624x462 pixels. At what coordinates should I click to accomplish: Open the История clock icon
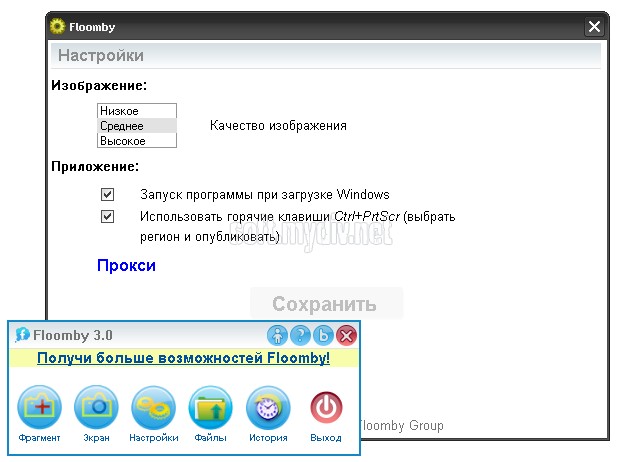pyautogui.click(x=268, y=407)
